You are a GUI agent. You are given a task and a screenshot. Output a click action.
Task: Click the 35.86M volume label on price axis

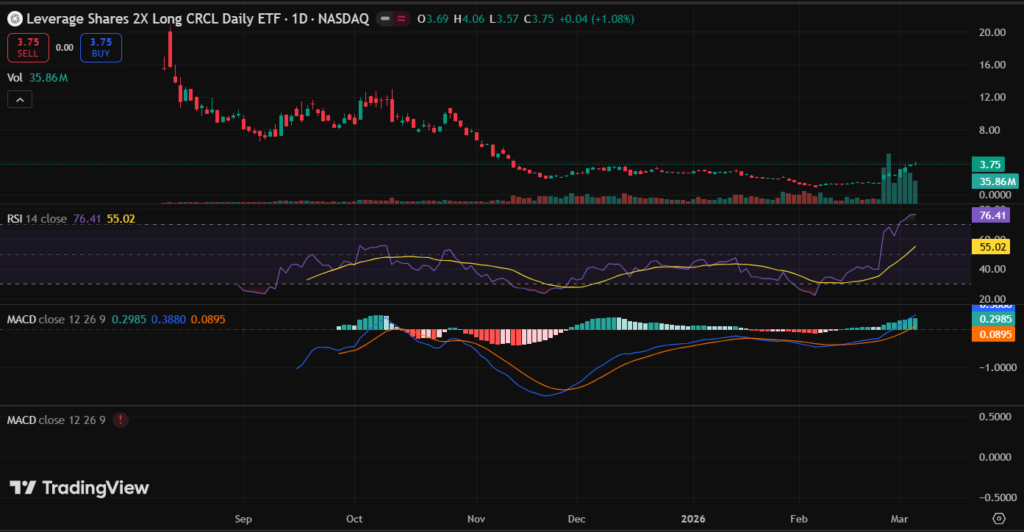[993, 181]
